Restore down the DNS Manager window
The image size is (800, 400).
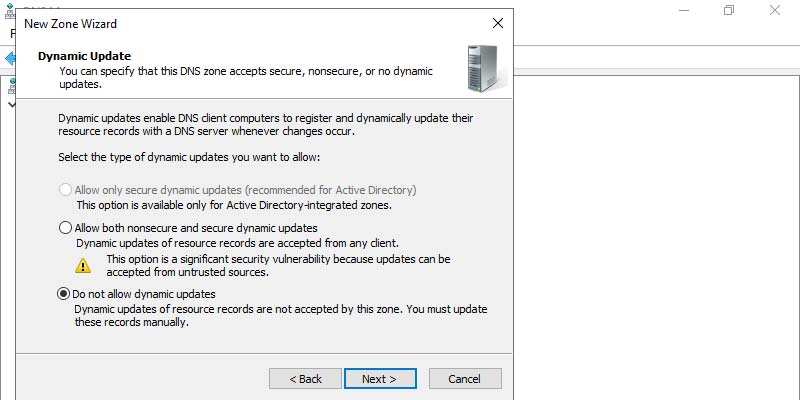(729, 10)
